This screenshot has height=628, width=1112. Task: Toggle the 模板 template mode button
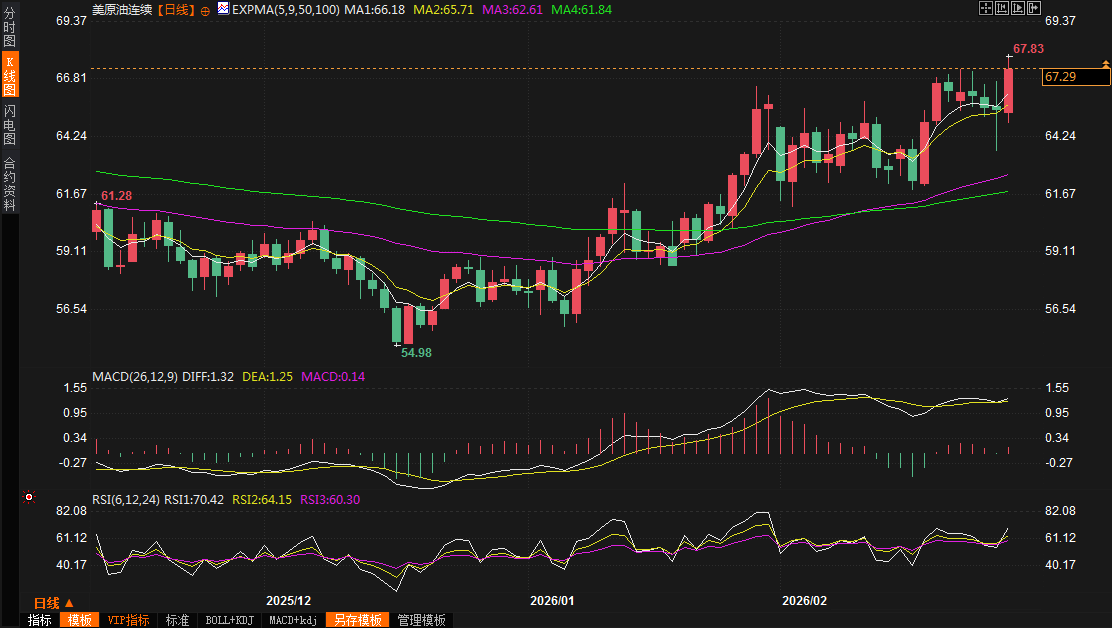(x=78, y=620)
